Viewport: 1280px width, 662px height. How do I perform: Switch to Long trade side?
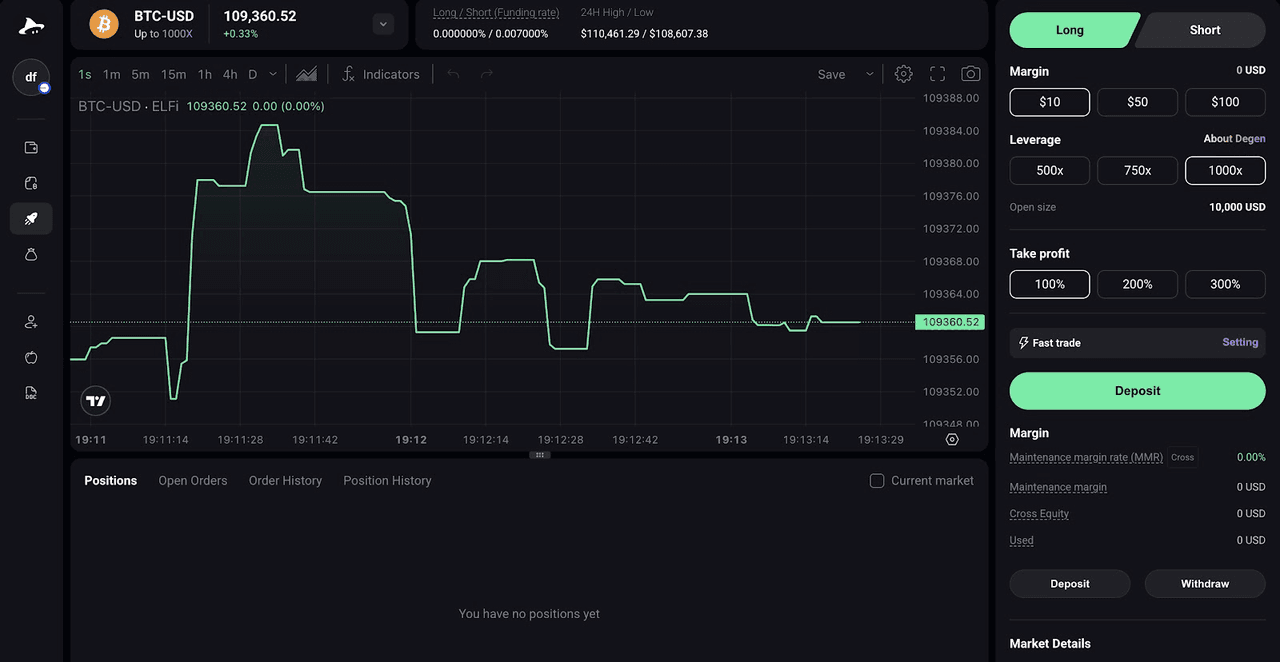pos(1074,30)
